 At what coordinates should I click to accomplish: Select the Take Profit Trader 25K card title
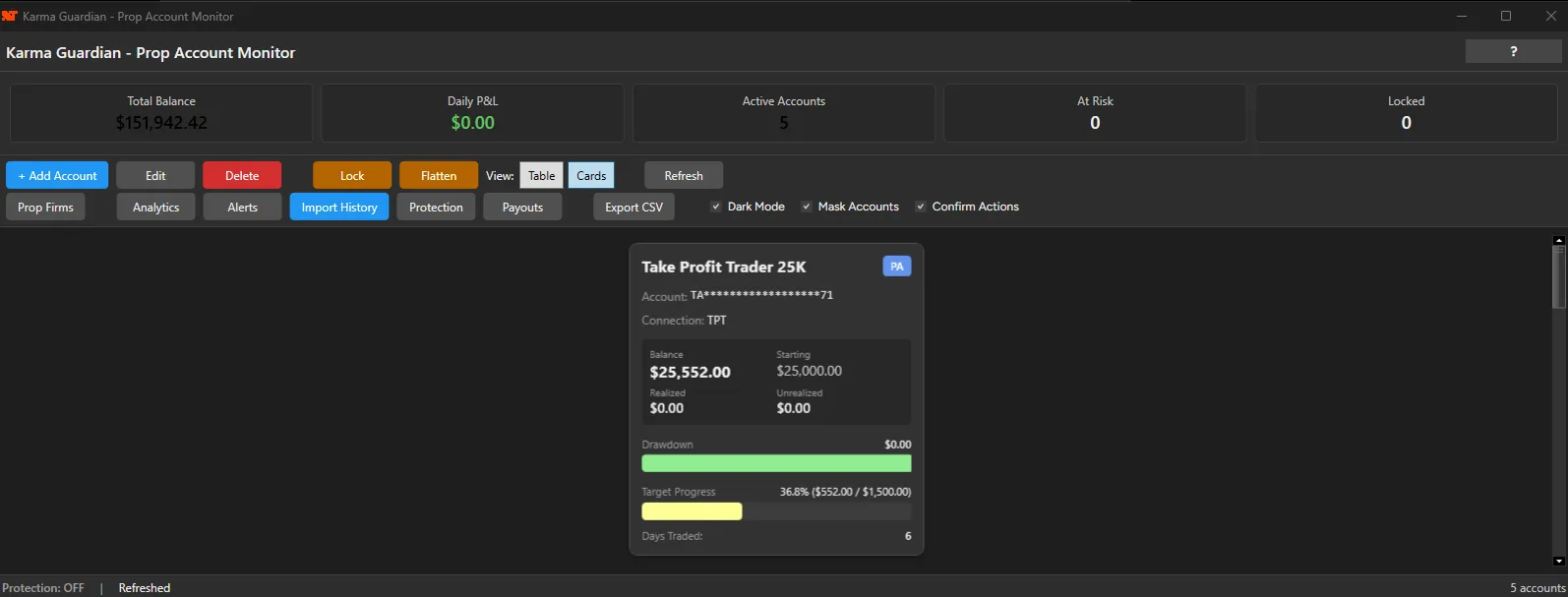(x=724, y=267)
